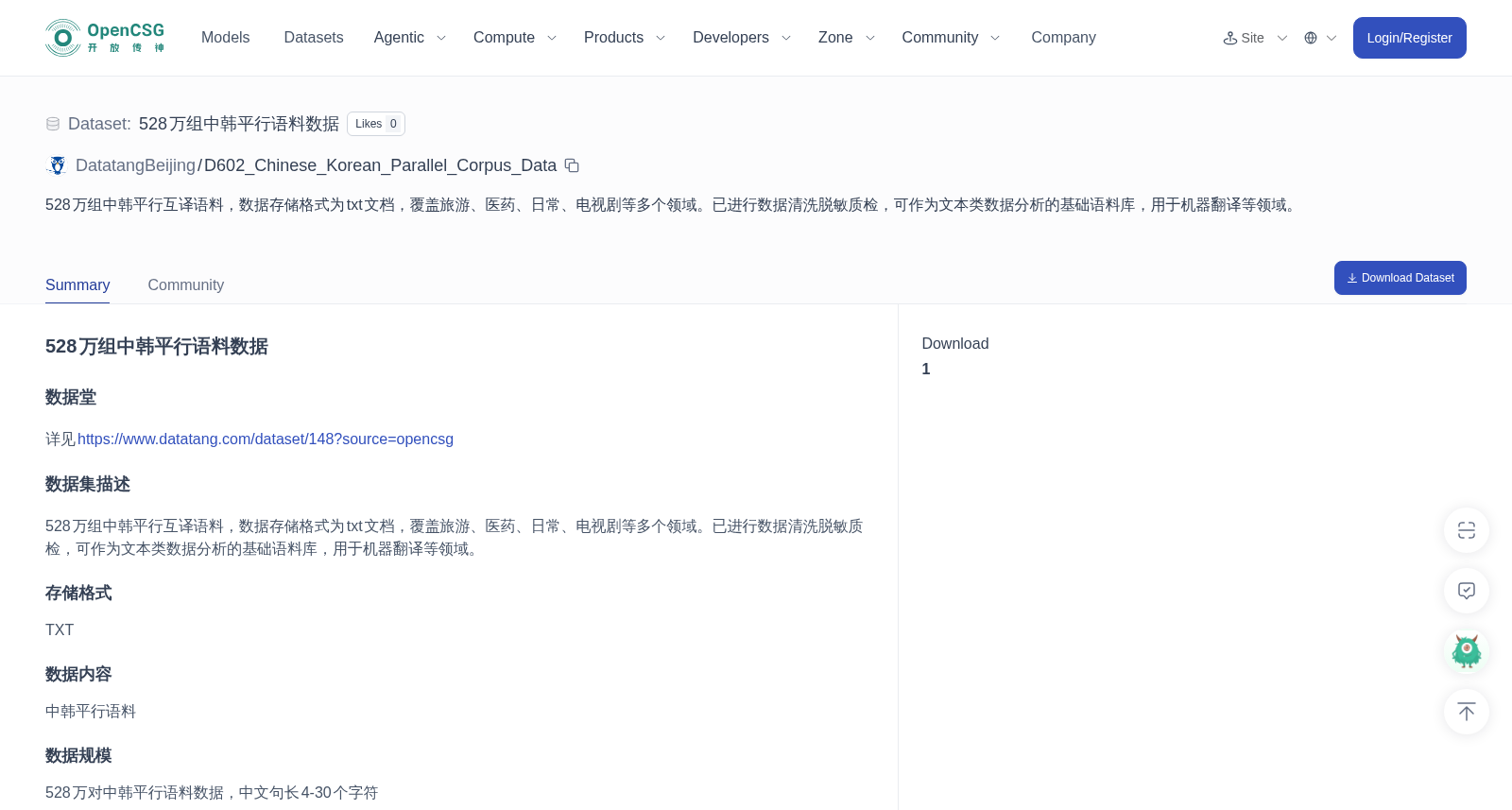Click the dataset database icon
Image resolution: width=1512 pixels, height=810 pixels.
[x=53, y=124]
